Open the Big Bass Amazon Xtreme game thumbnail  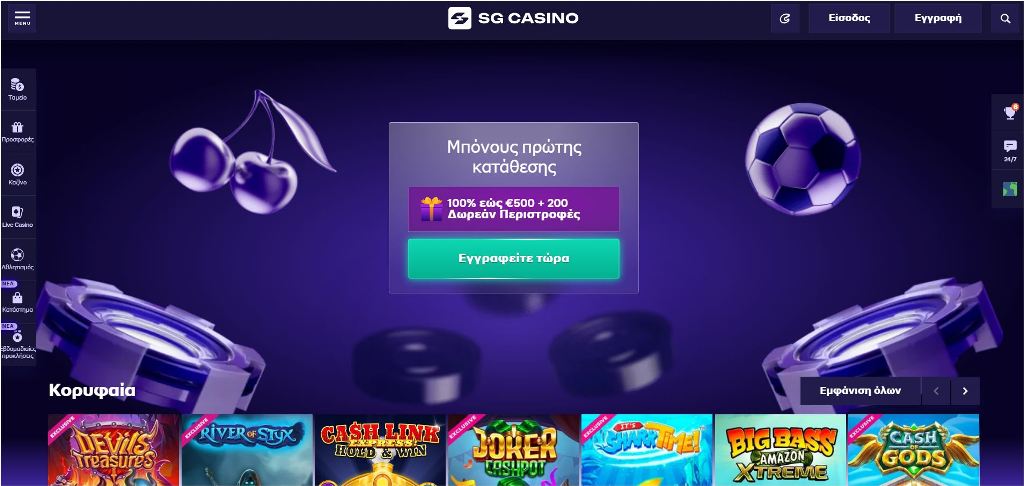[x=780, y=450]
